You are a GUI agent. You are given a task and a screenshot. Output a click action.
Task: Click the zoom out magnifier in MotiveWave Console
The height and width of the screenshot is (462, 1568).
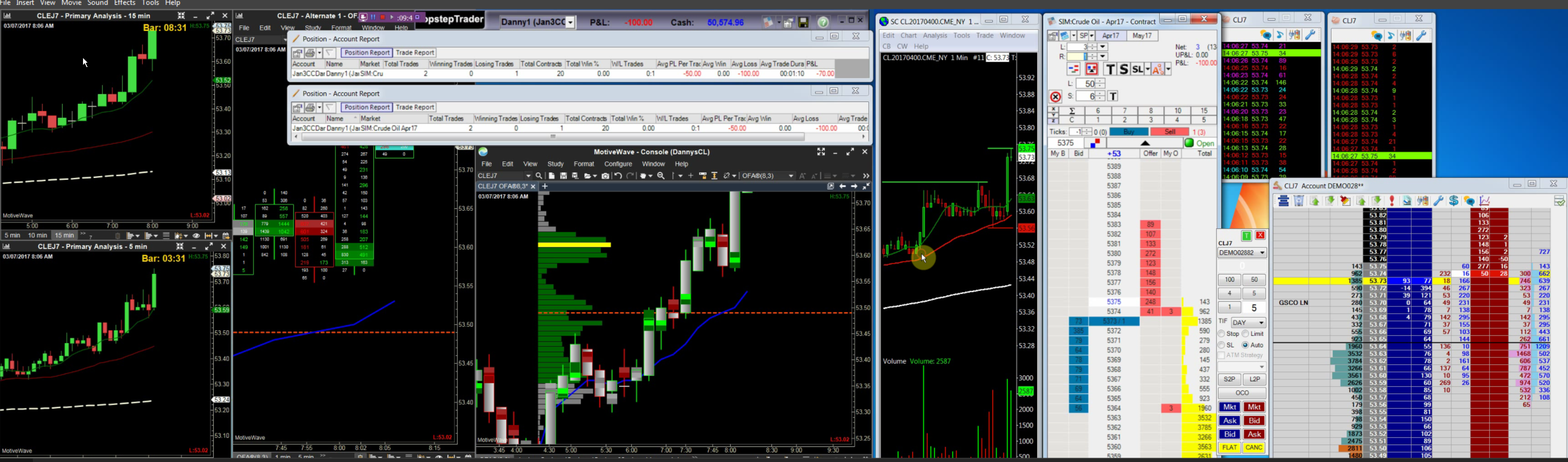pos(661,175)
